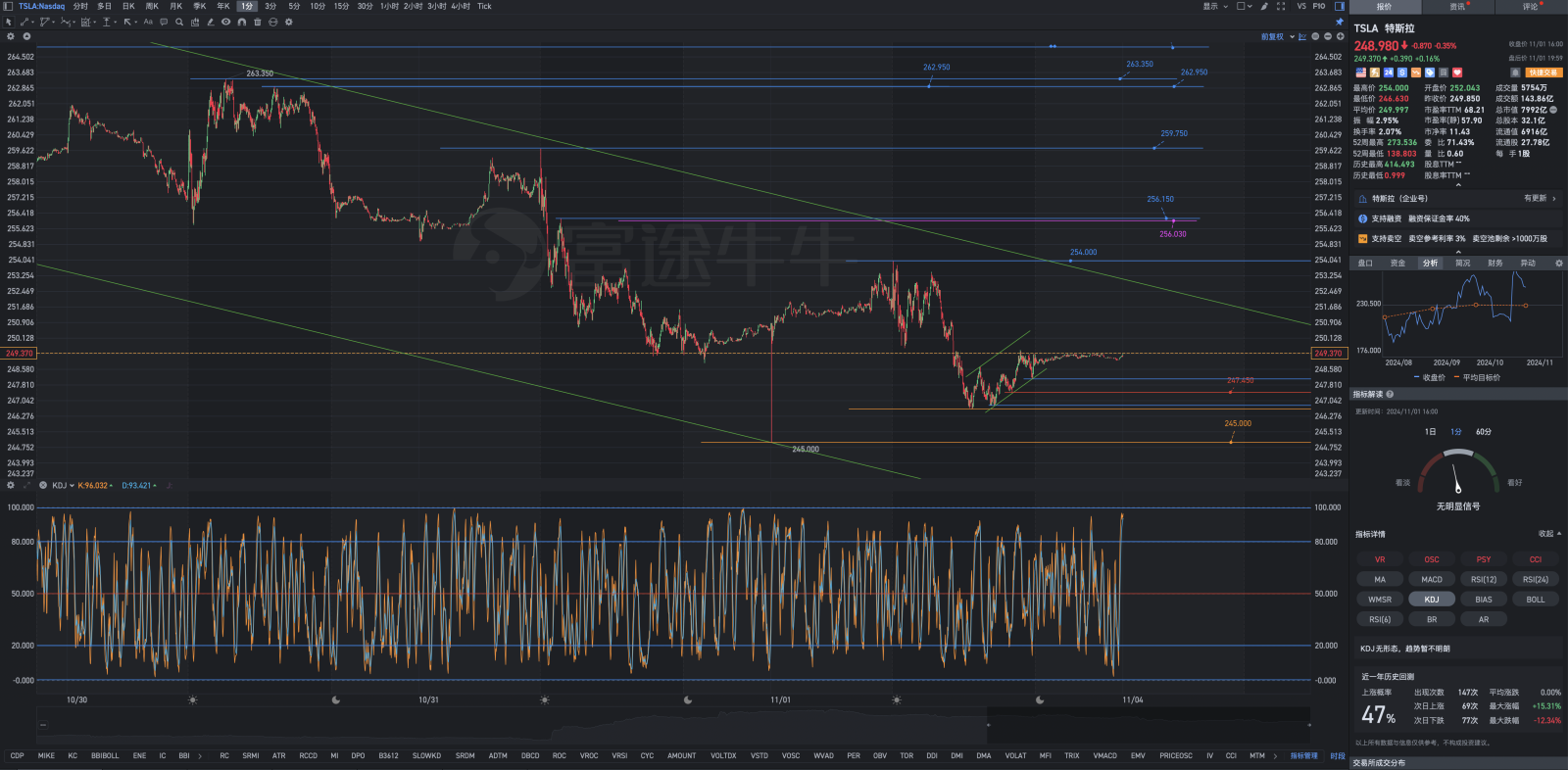Open VS comparison mode
The height and width of the screenshot is (770, 1568).
(1301, 6)
